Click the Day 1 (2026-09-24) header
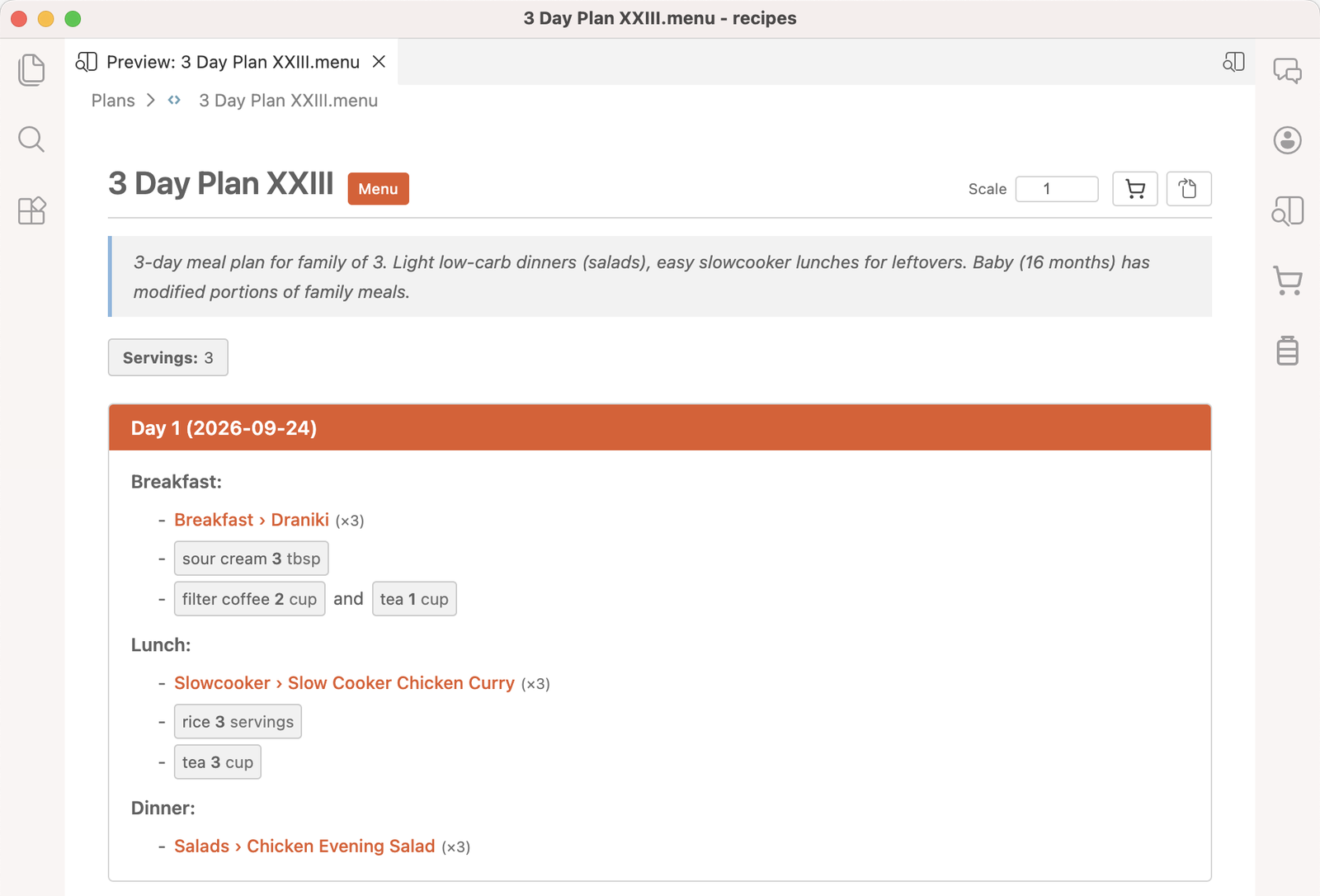Image resolution: width=1320 pixels, height=896 pixels. pyautogui.click(x=660, y=427)
